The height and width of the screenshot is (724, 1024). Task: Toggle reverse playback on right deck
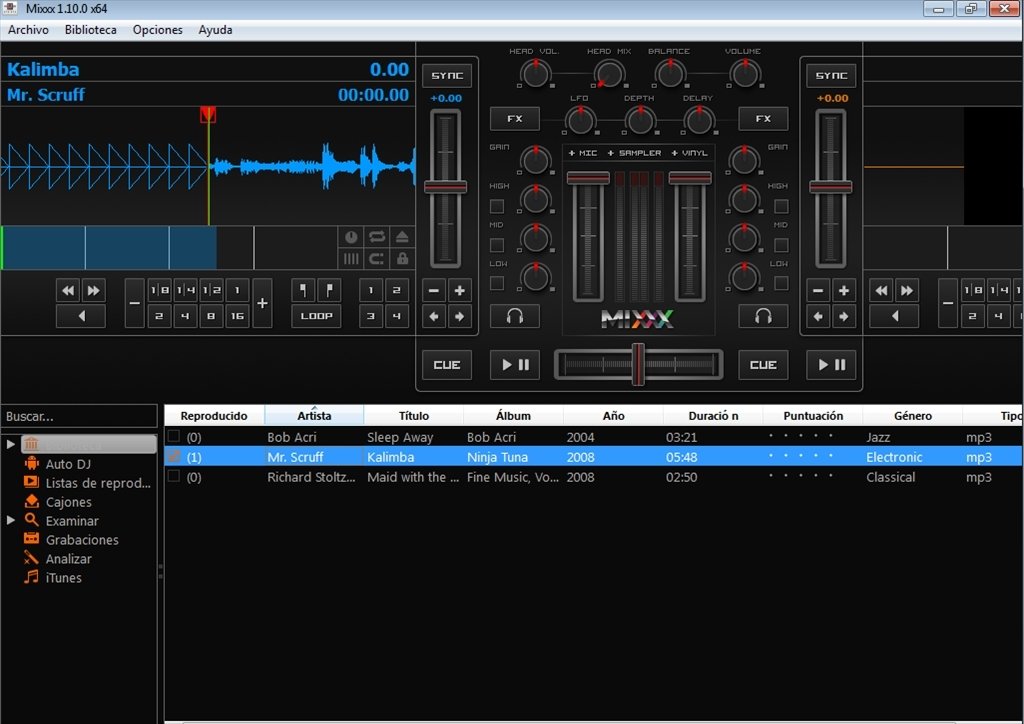pyautogui.click(x=894, y=316)
